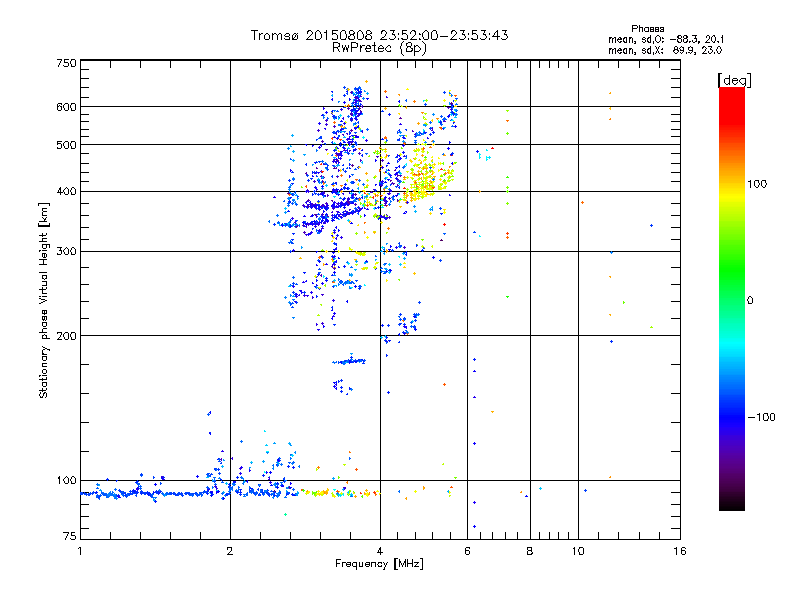
Task: Click the y-axis '300' tick label
Action: pyautogui.click(x=67, y=252)
